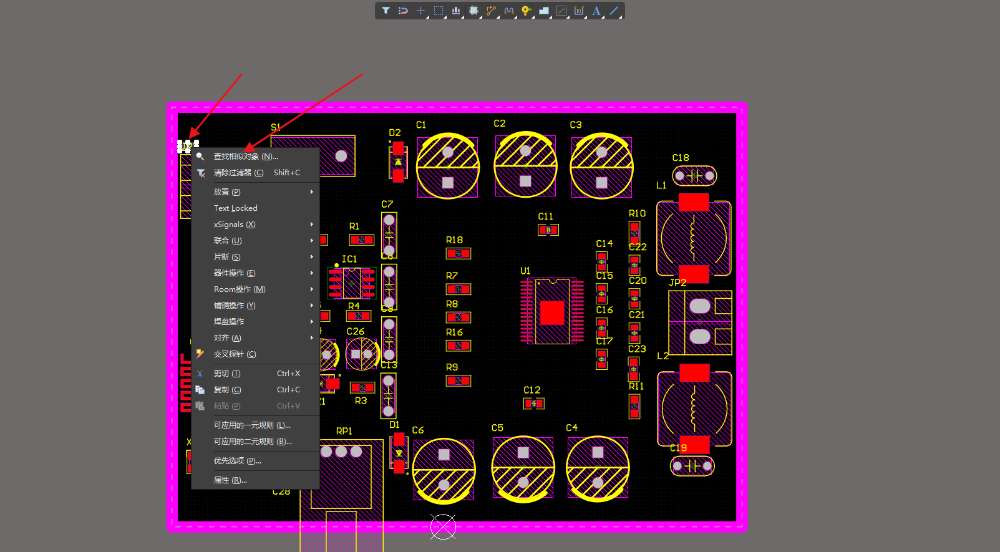The image size is (1000, 552).
Task: Select inductor L1 footprint
Action: click(693, 238)
